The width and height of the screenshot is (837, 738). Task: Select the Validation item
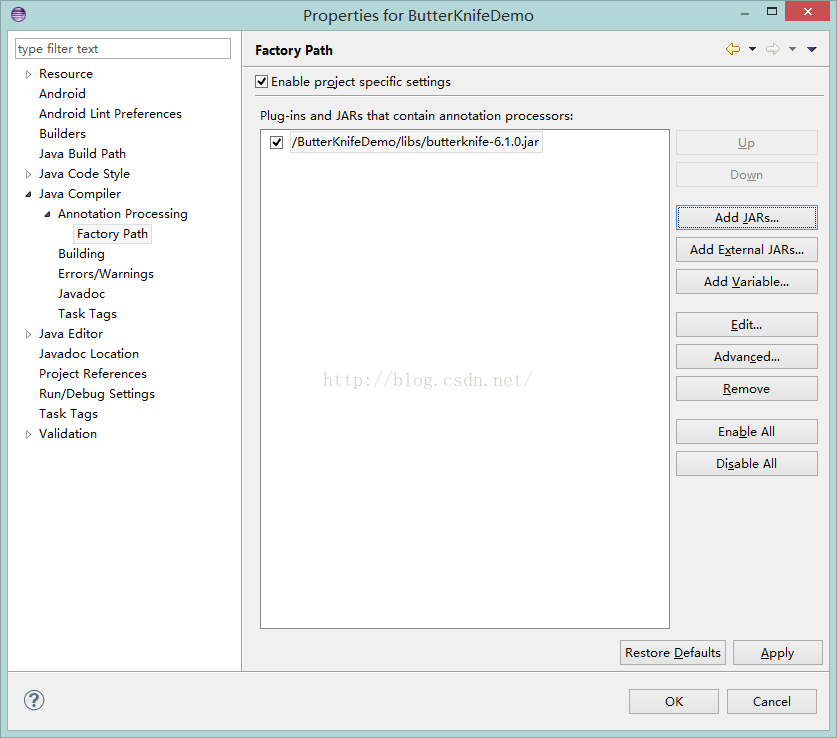click(68, 434)
